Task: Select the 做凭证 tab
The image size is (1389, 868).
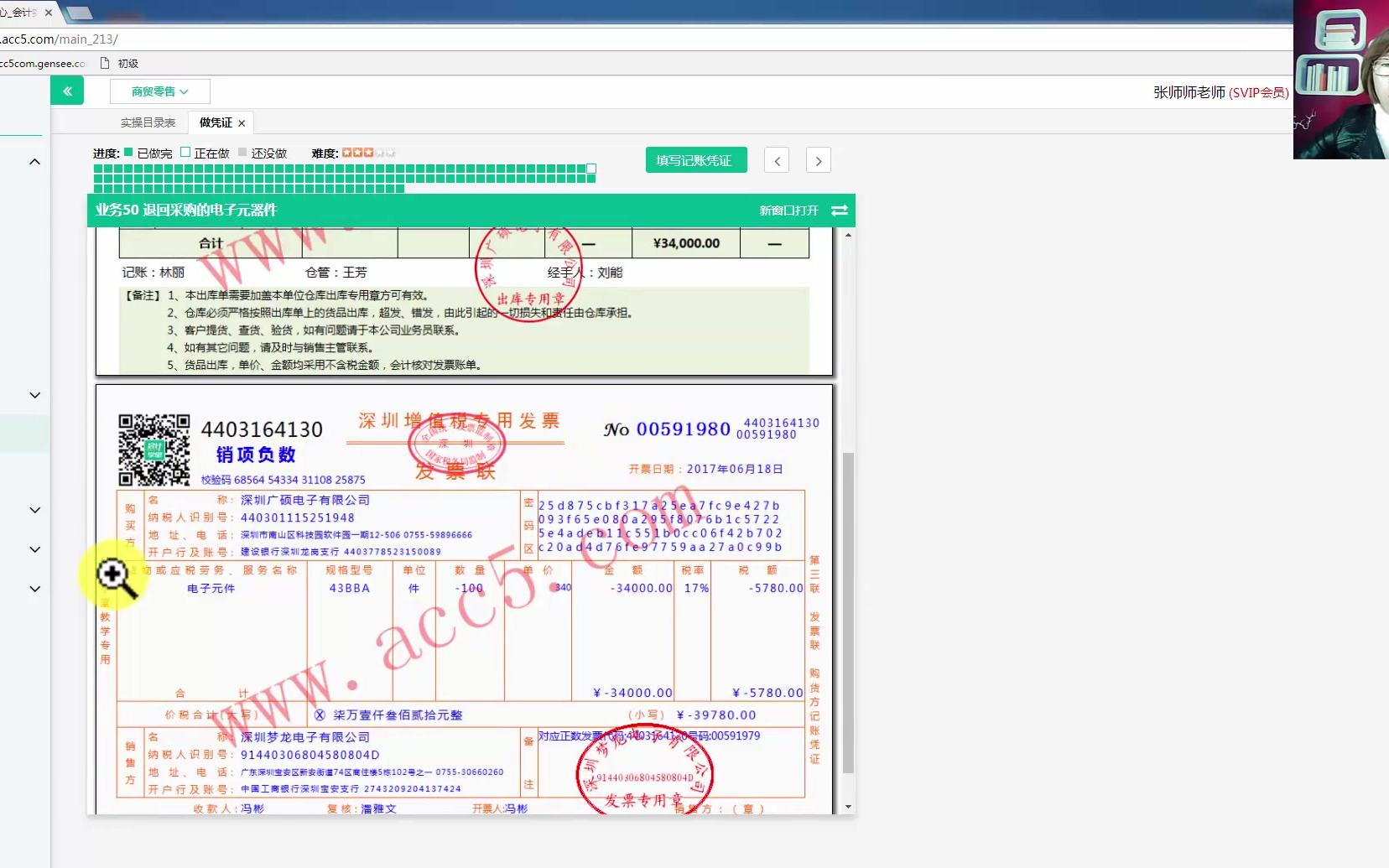Action: [214, 122]
